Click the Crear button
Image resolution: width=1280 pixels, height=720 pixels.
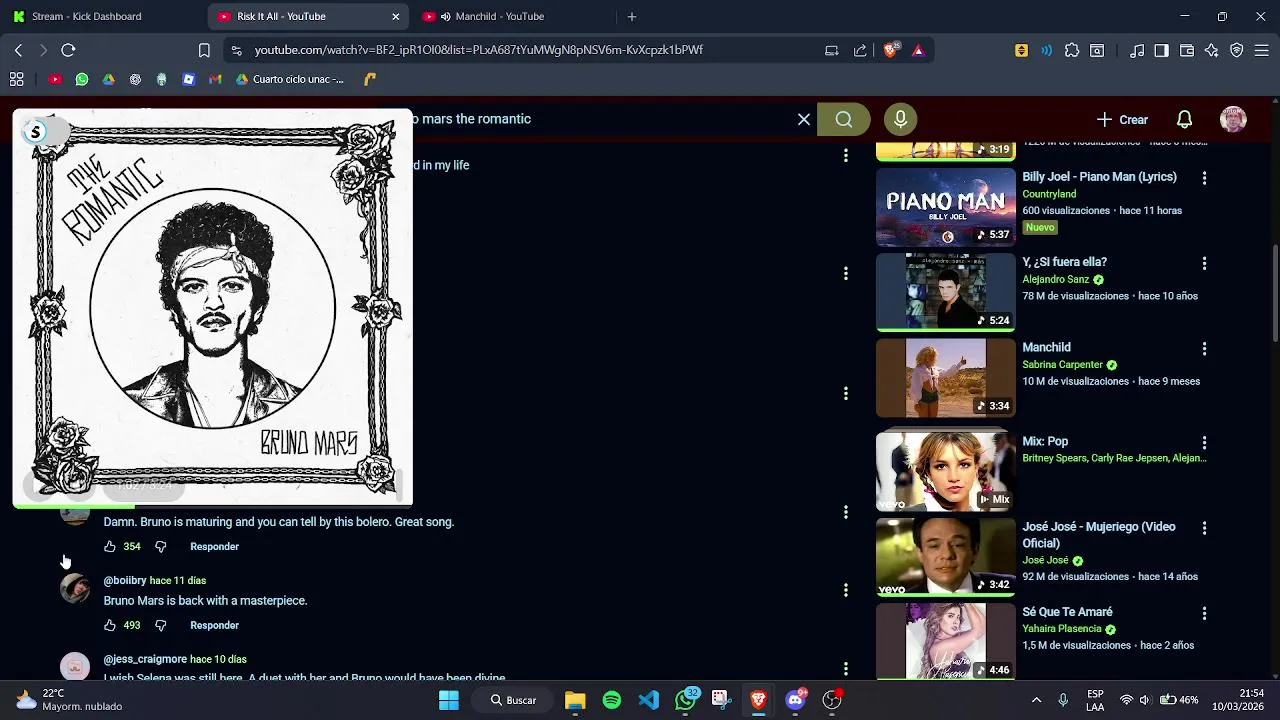[x=1122, y=119]
